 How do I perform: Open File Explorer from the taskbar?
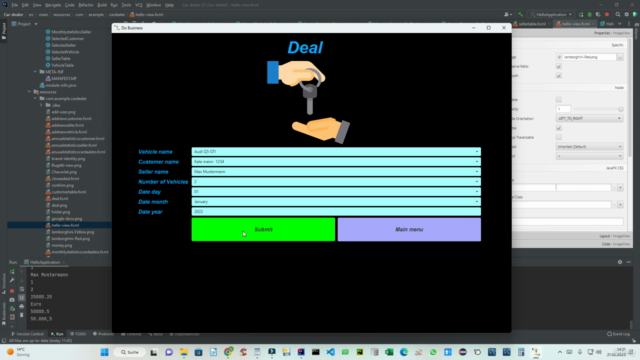[x=184, y=352]
